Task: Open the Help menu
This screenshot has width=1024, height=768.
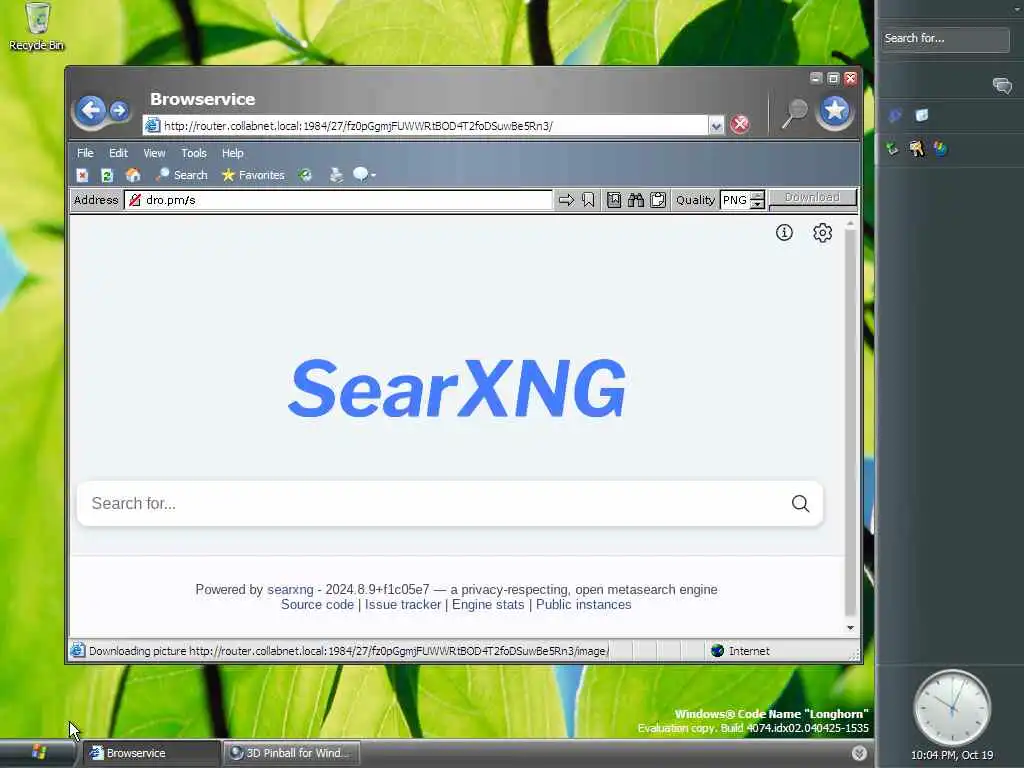Action: [x=232, y=153]
